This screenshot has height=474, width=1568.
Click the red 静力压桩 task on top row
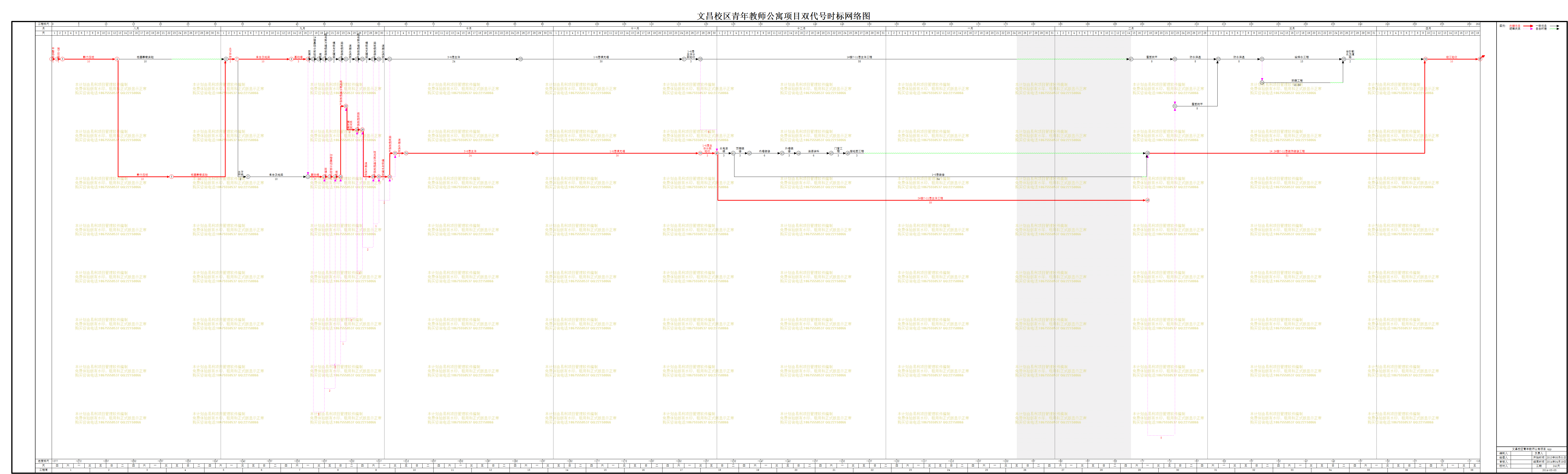point(89,57)
